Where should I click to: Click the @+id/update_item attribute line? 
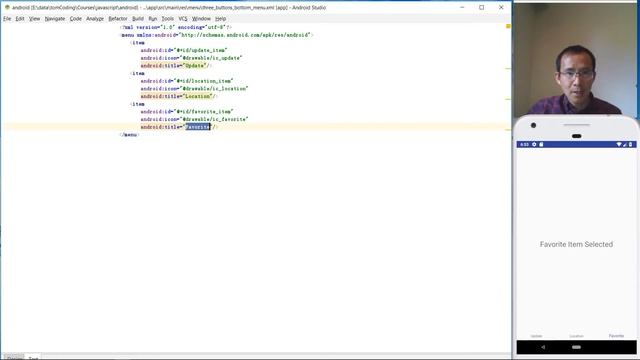point(184,50)
